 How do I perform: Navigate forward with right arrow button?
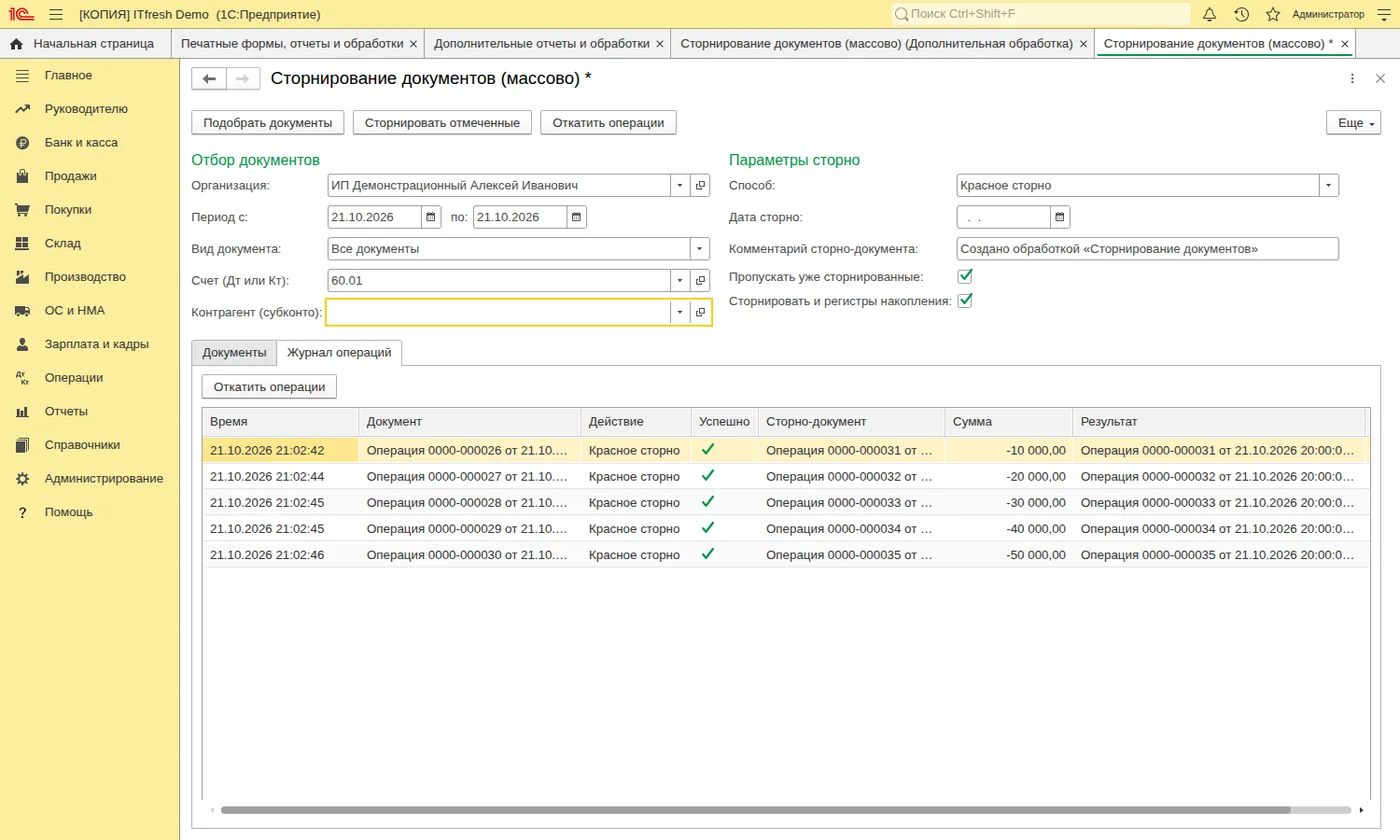[243, 79]
